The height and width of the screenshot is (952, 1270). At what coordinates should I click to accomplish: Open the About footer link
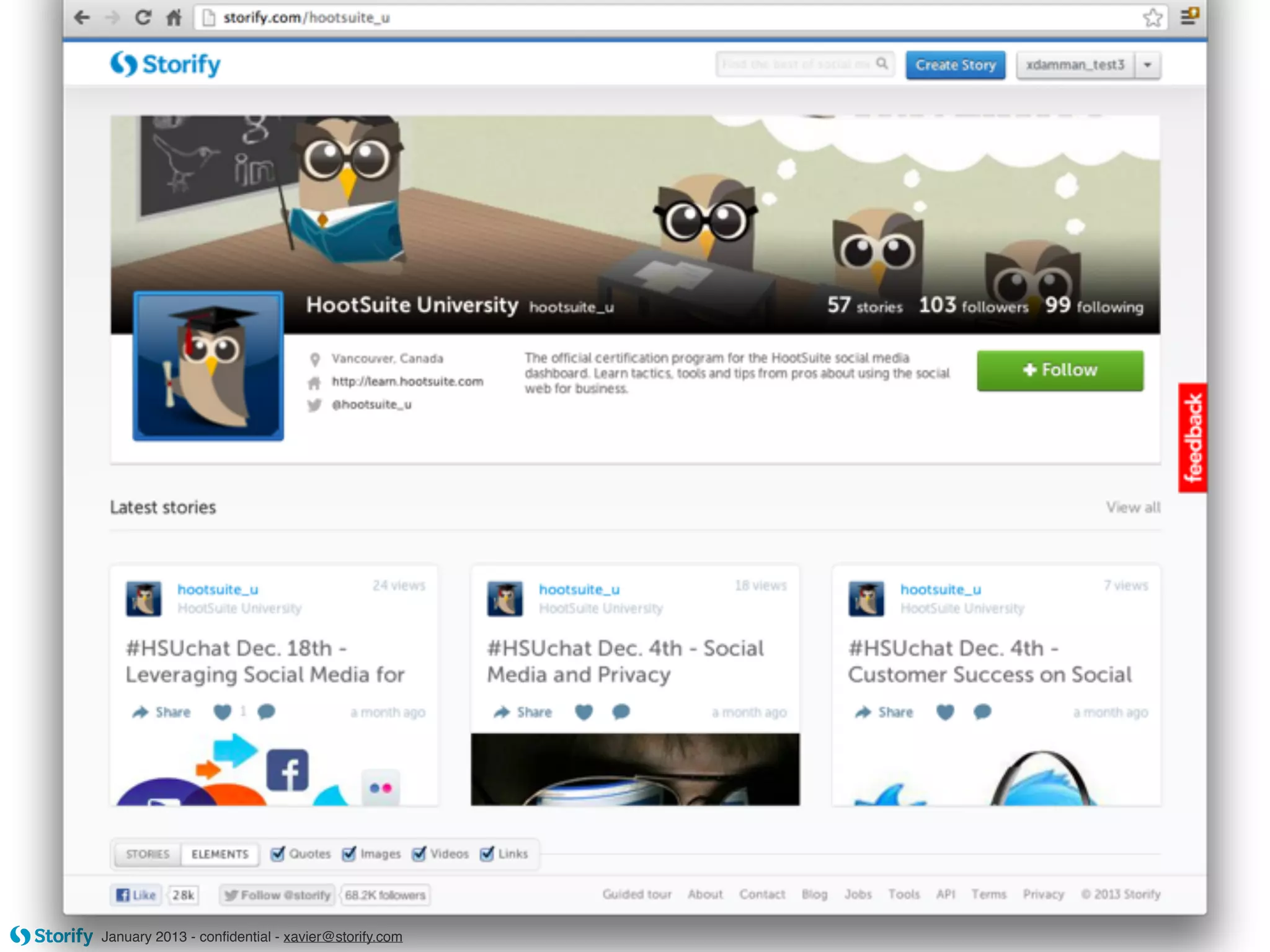(x=705, y=894)
